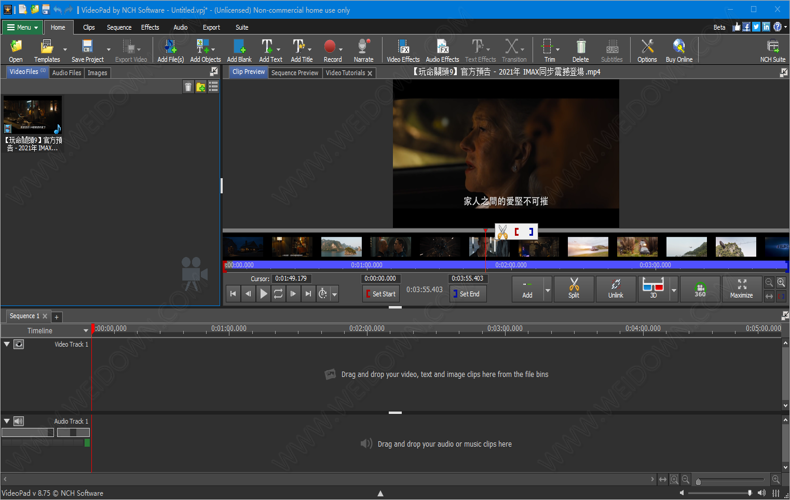790x500 pixels.
Task: Add a new sequence tab with plus
Action: 56,317
